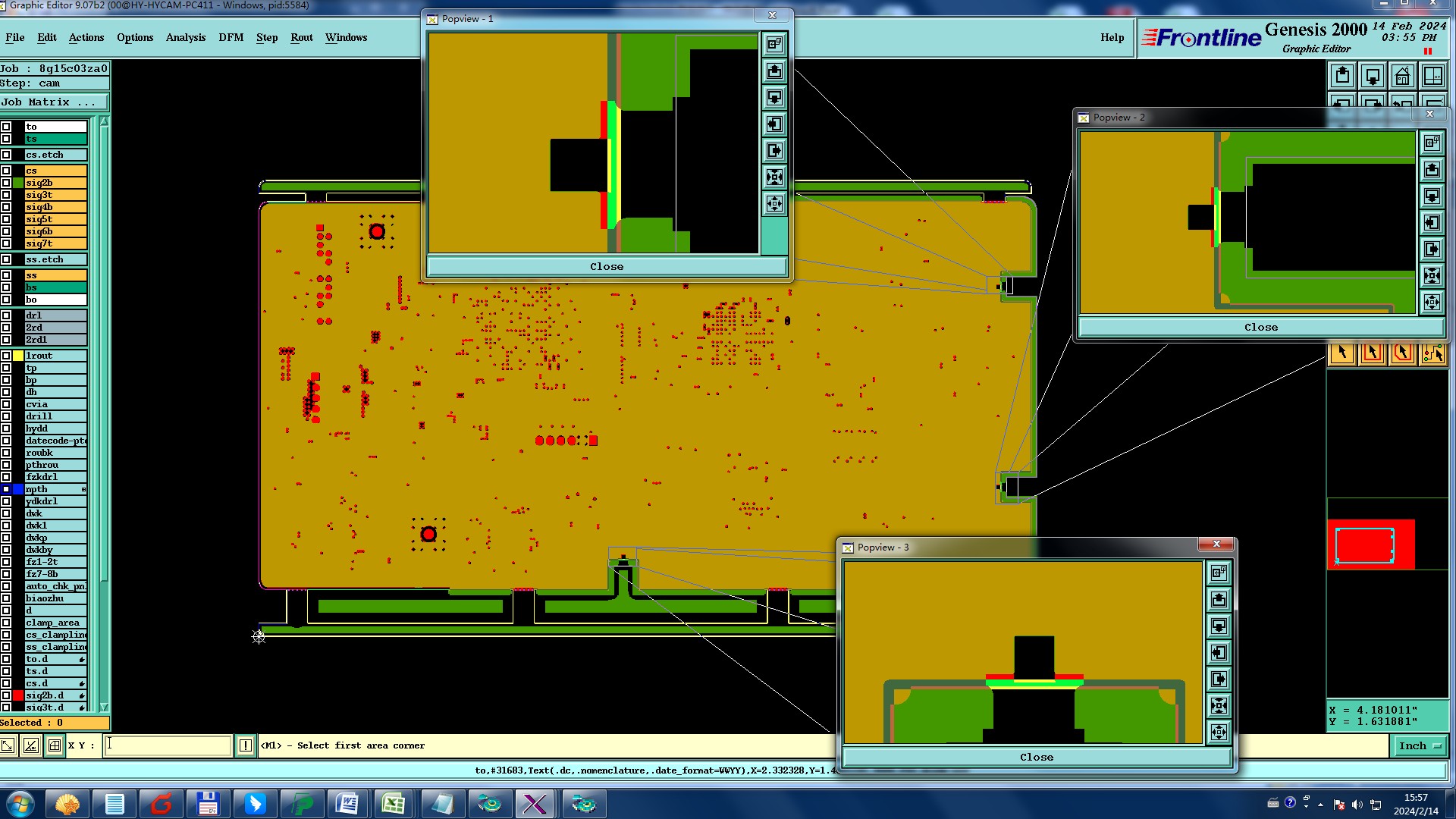Open Microsoft Word from the taskbar
Viewport: 1456px width, 819px height.
(x=347, y=803)
